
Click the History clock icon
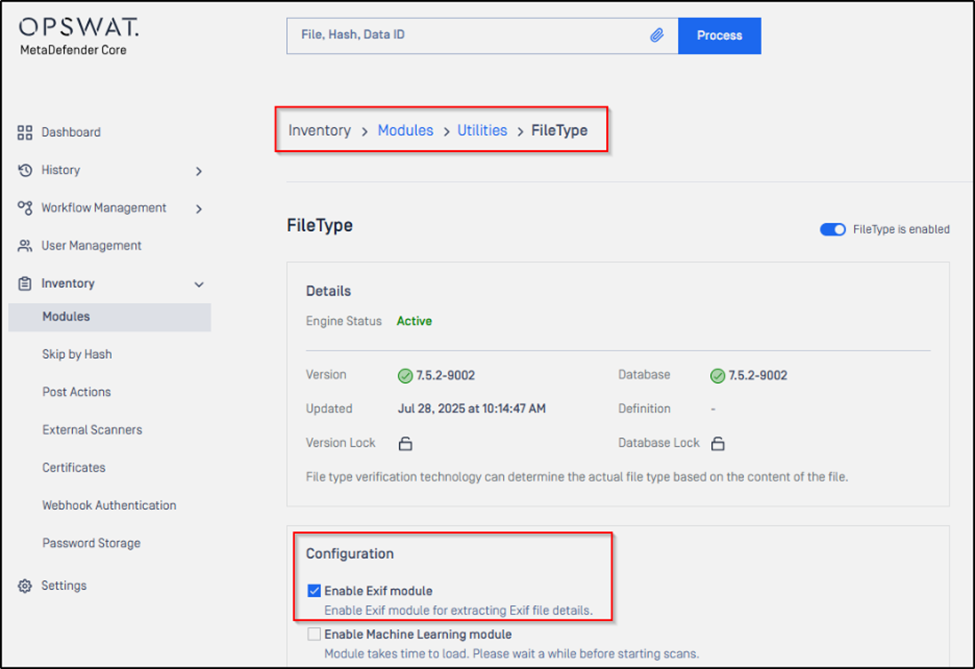[25, 170]
